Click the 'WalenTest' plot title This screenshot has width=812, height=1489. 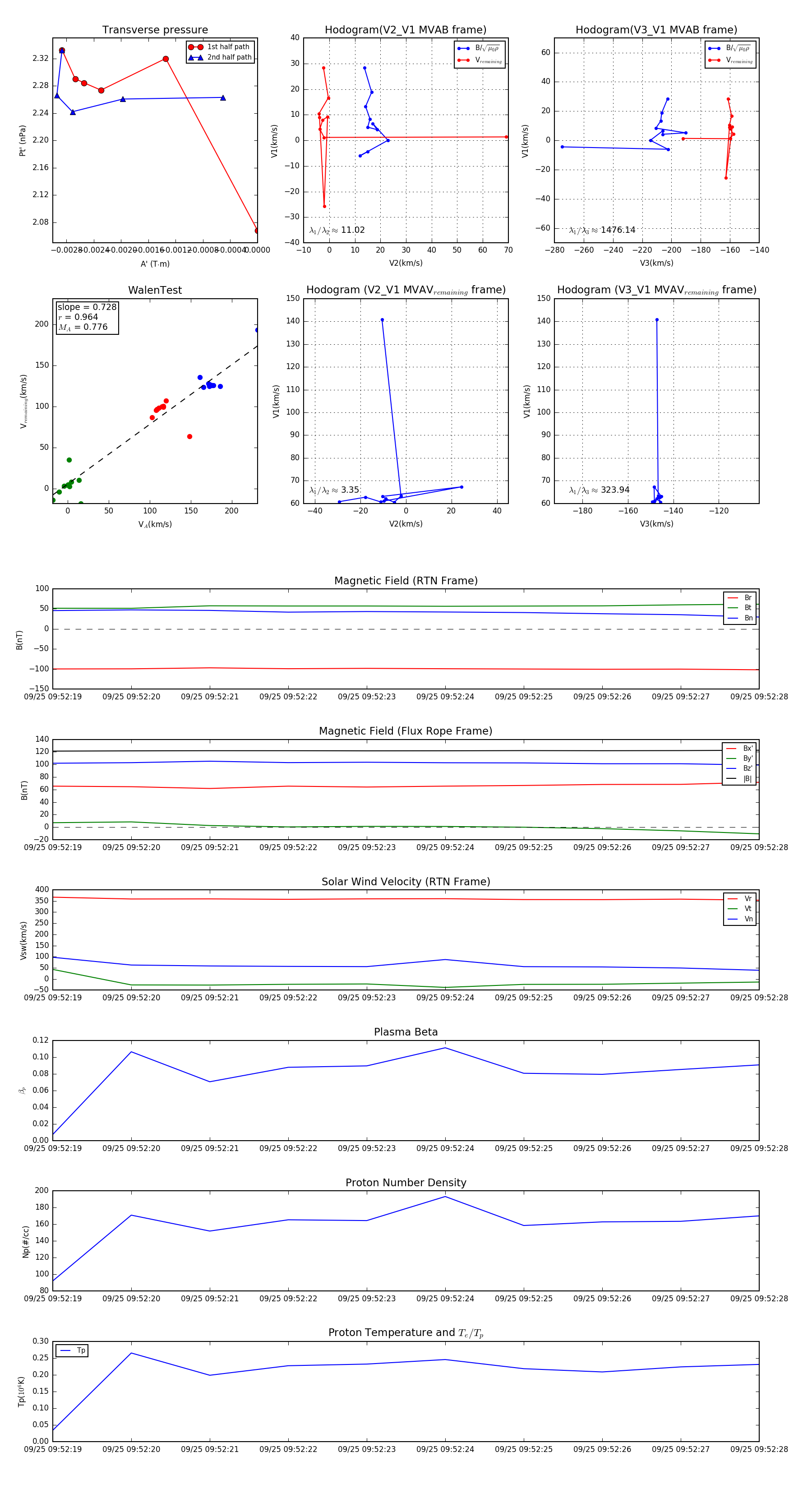[155, 290]
